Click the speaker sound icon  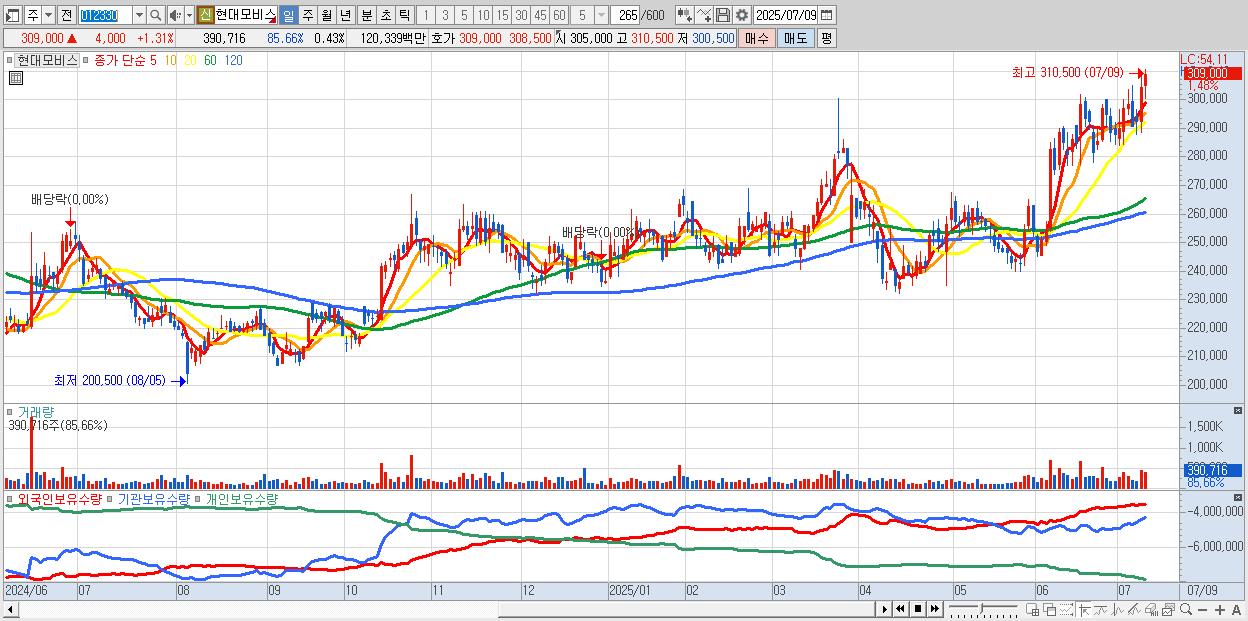[174, 15]
